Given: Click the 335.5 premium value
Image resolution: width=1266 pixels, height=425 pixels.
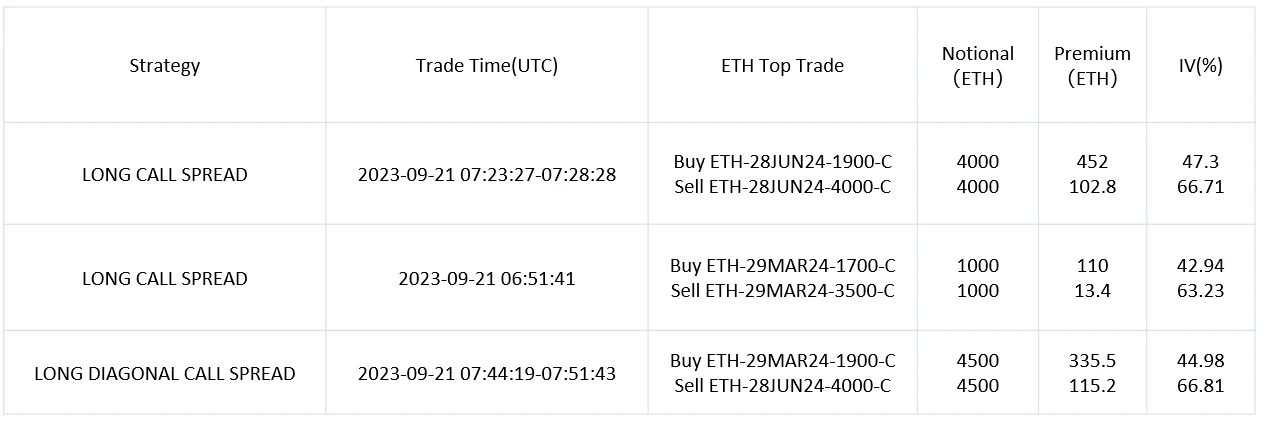Looking at the screenshot, I should 1092,361.
